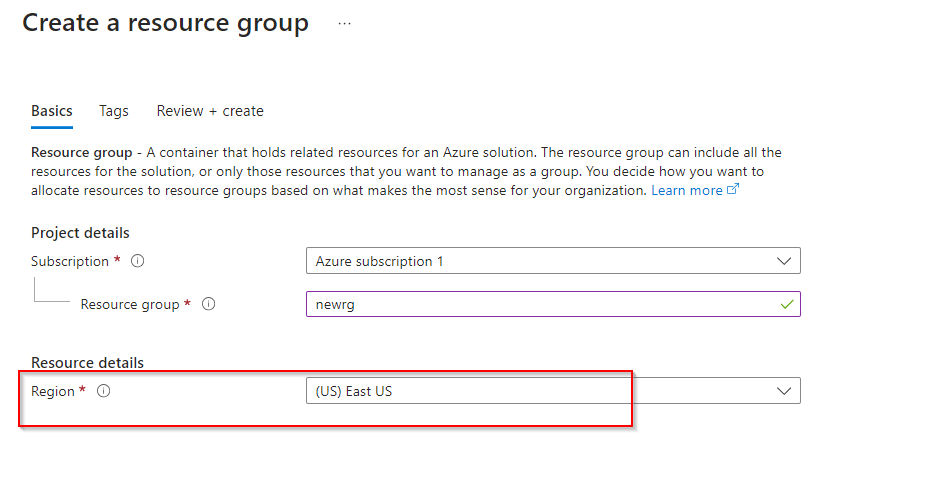Click the Subscription field label
949x489 pixels.
70,261
